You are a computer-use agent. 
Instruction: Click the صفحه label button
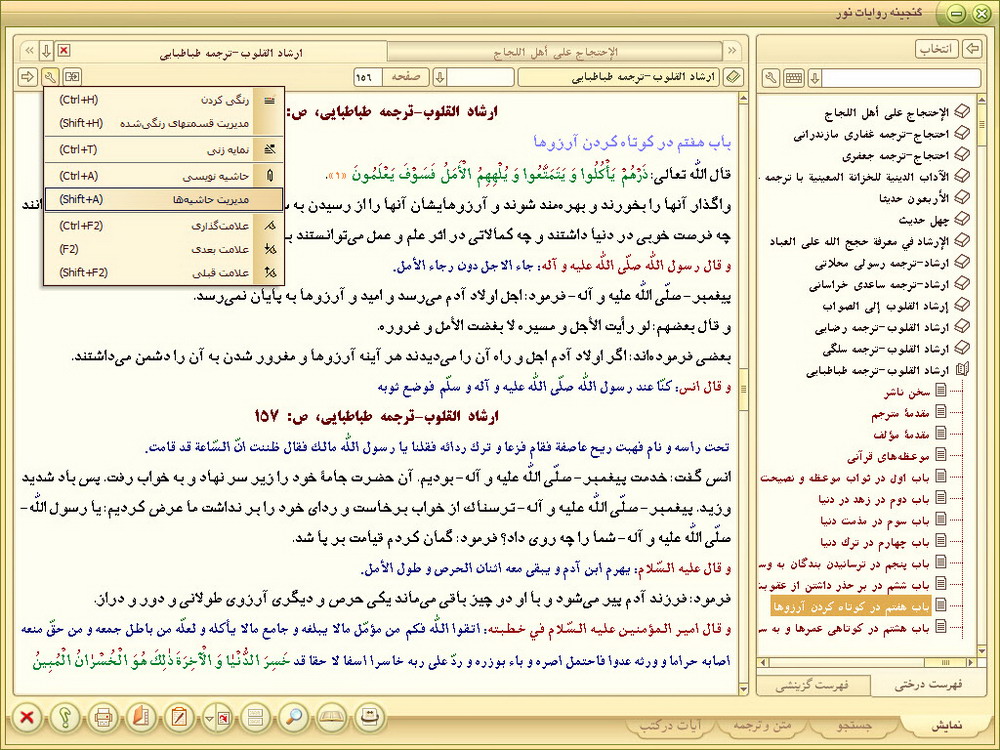pyautogui.click(x=406, y=77)
